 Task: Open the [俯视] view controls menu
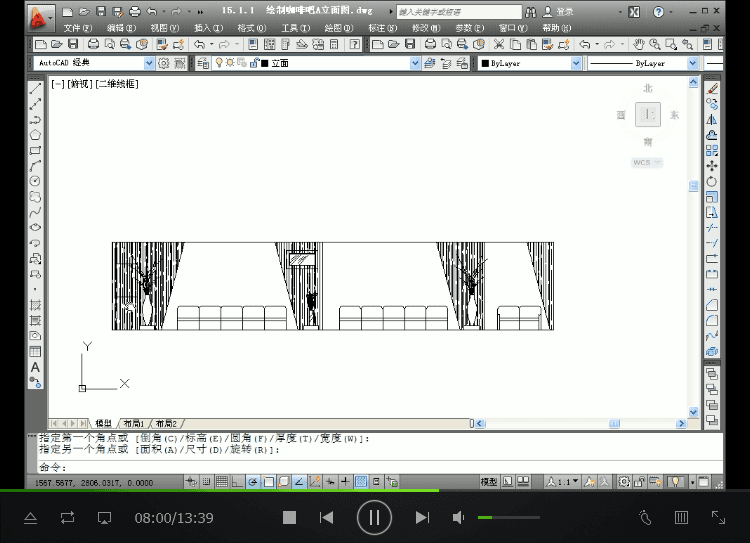click(80, 84)
